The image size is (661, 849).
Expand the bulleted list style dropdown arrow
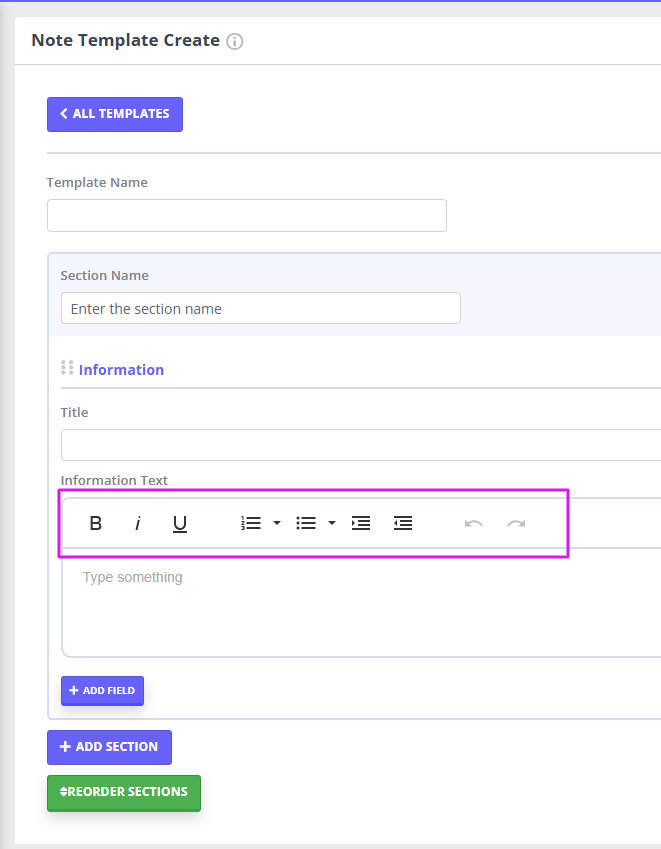point(332,523)
